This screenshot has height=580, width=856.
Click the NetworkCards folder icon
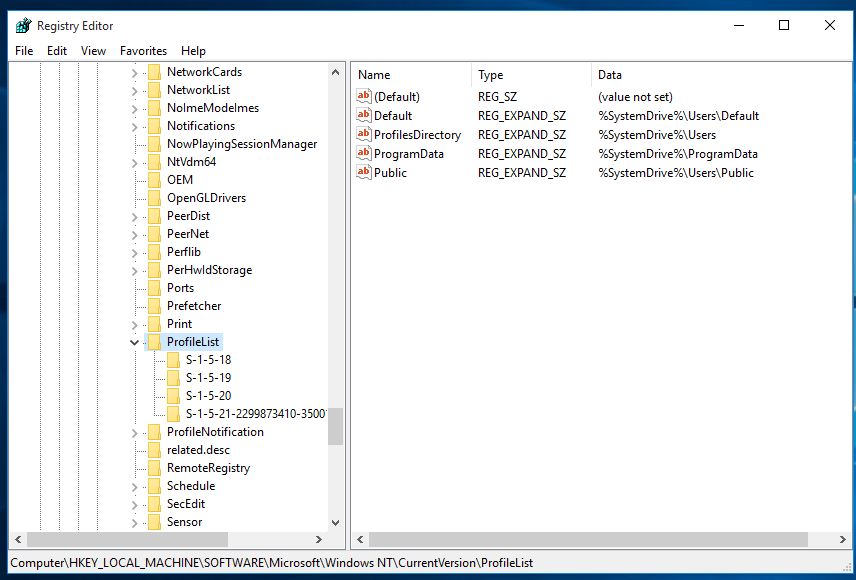click(x=154, y=72)
